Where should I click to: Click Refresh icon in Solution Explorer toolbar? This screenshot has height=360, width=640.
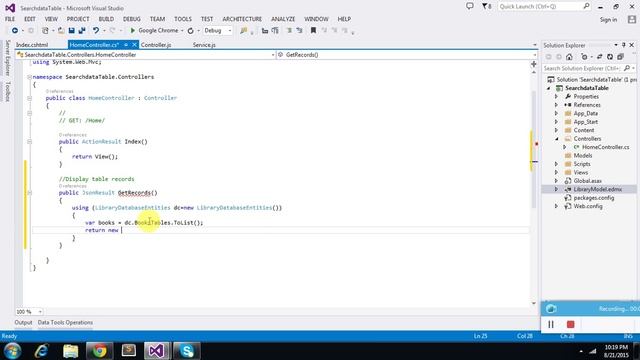[610, 57]
